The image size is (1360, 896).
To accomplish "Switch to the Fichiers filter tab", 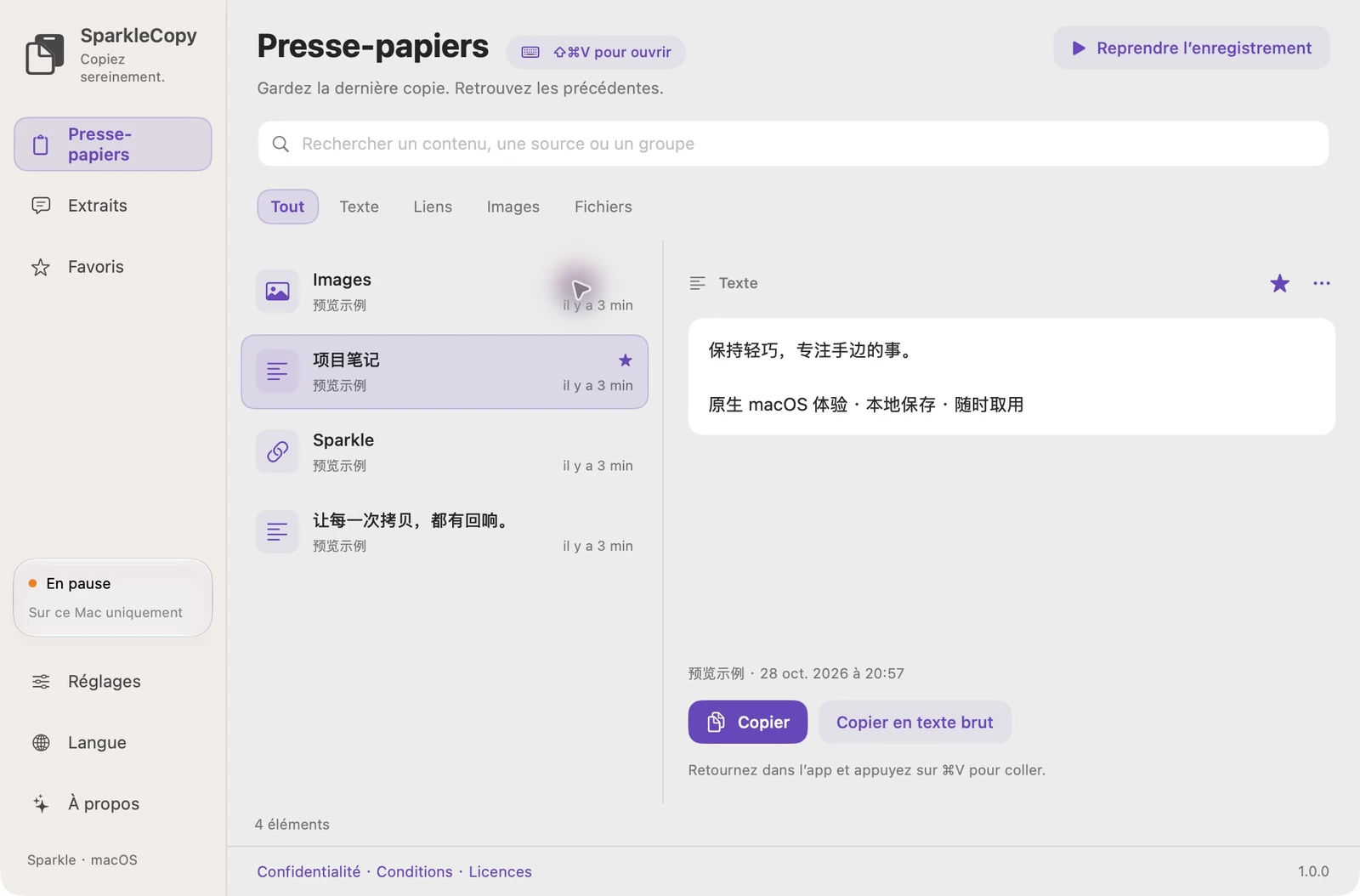I will pyautogui.click(x=603, y=207).
